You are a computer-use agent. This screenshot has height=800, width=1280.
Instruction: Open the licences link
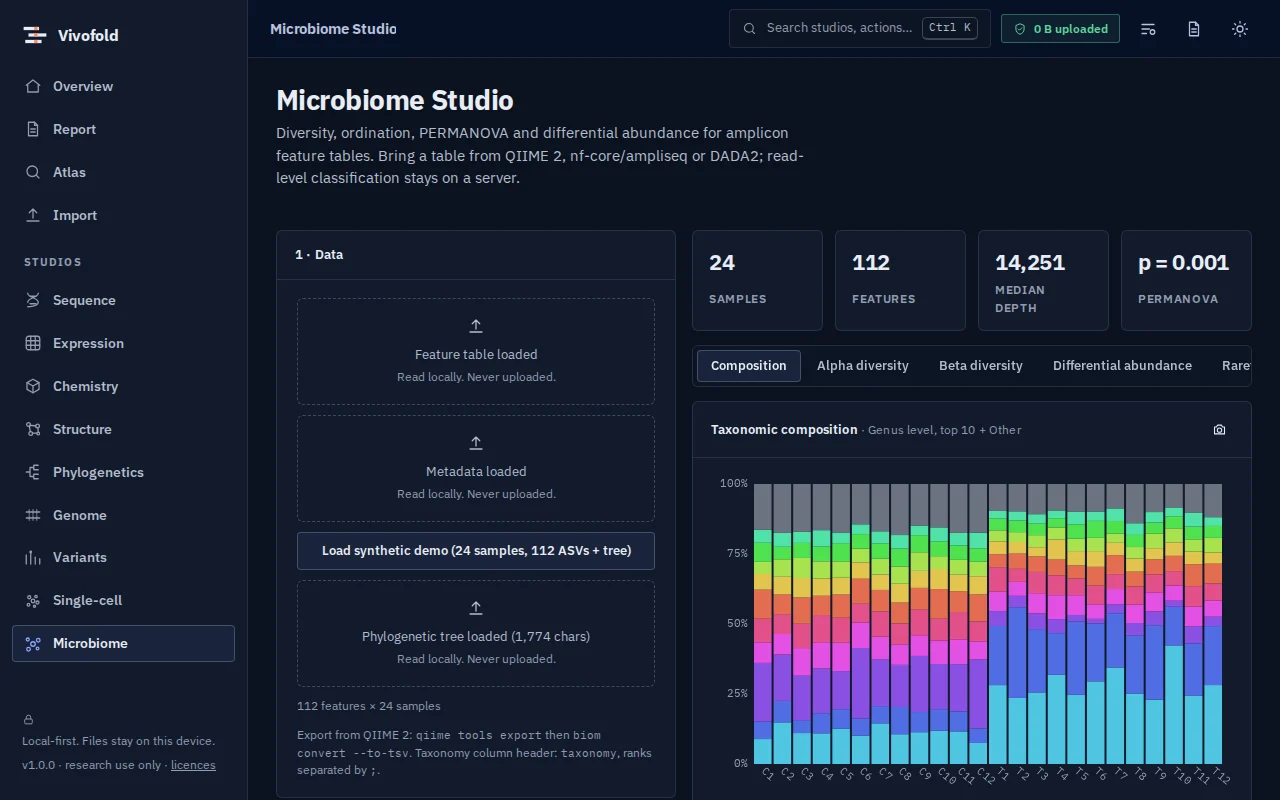193,765
